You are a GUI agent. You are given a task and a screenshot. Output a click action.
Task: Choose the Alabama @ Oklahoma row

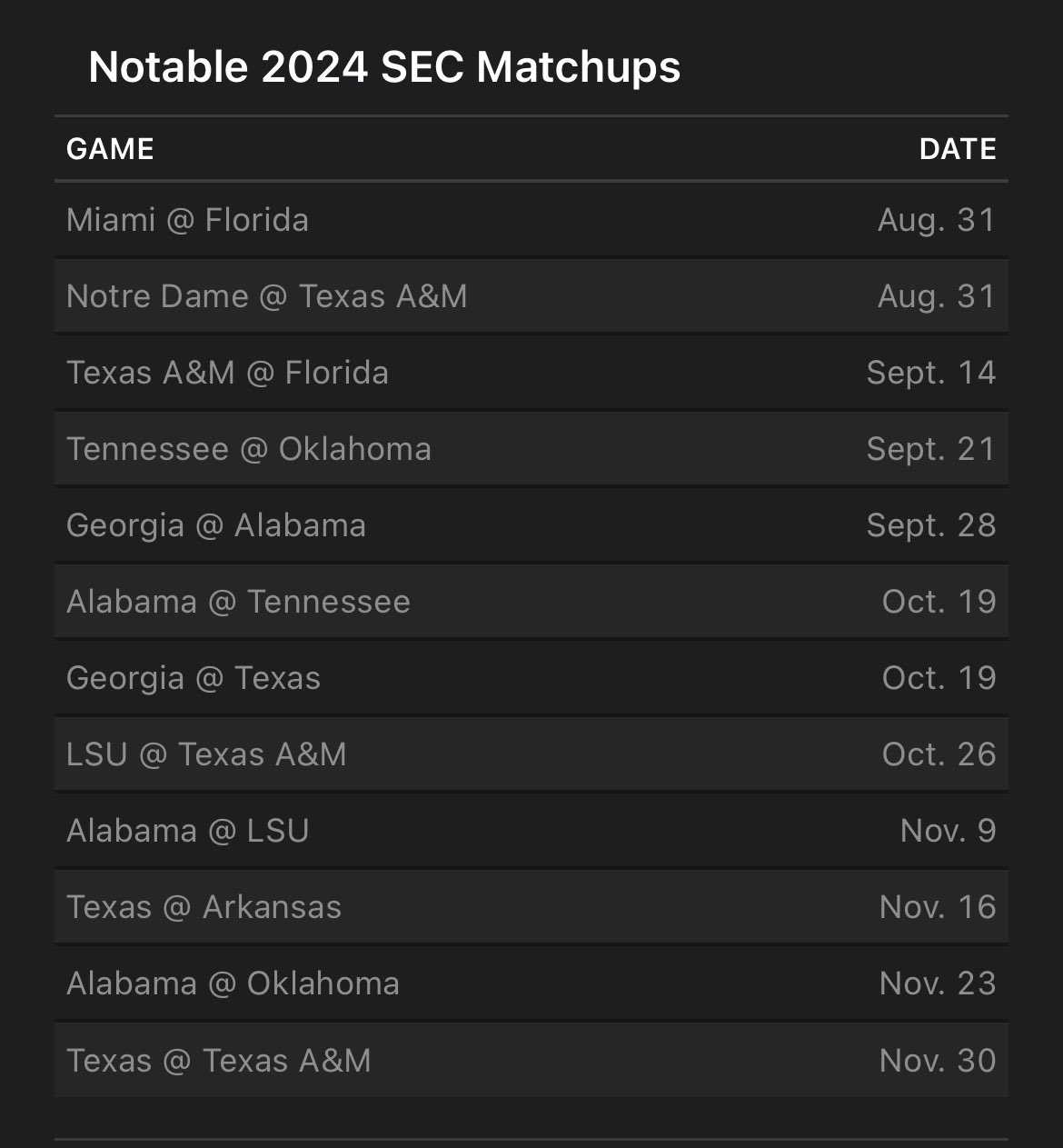[x=531, y=983]
